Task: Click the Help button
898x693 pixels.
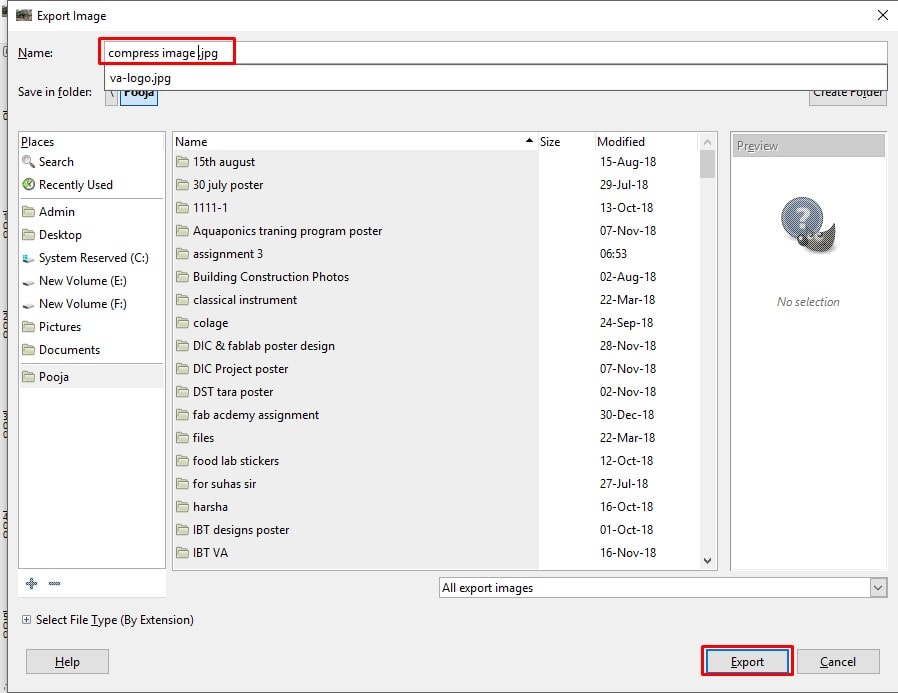Action: point(67,662)
